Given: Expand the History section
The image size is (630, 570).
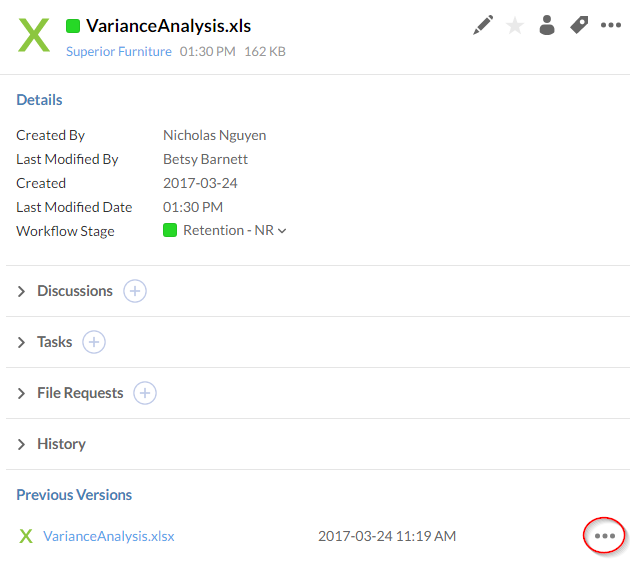Looking at the screenshot, I should coord(61,444).
